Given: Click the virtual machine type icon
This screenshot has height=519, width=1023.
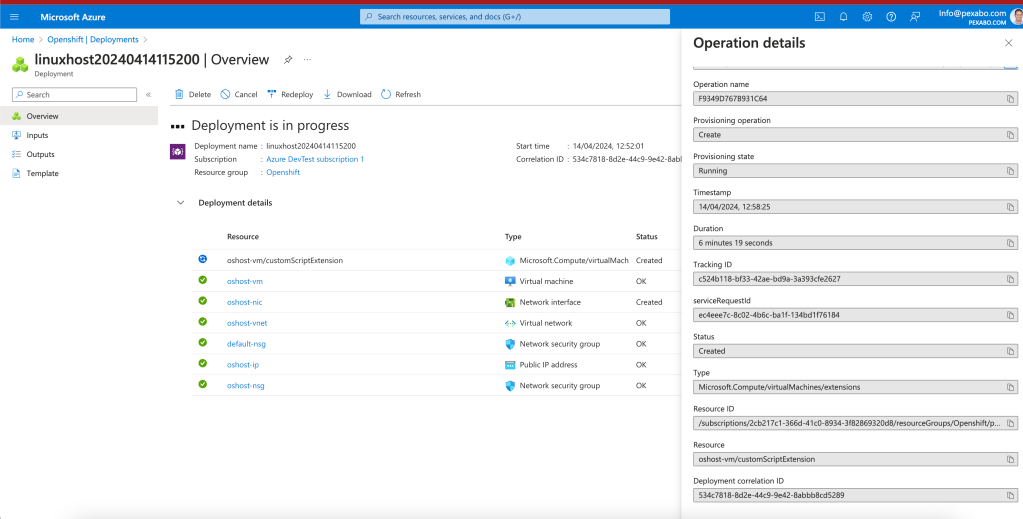Looking at the screenshot, I should 510,281.
